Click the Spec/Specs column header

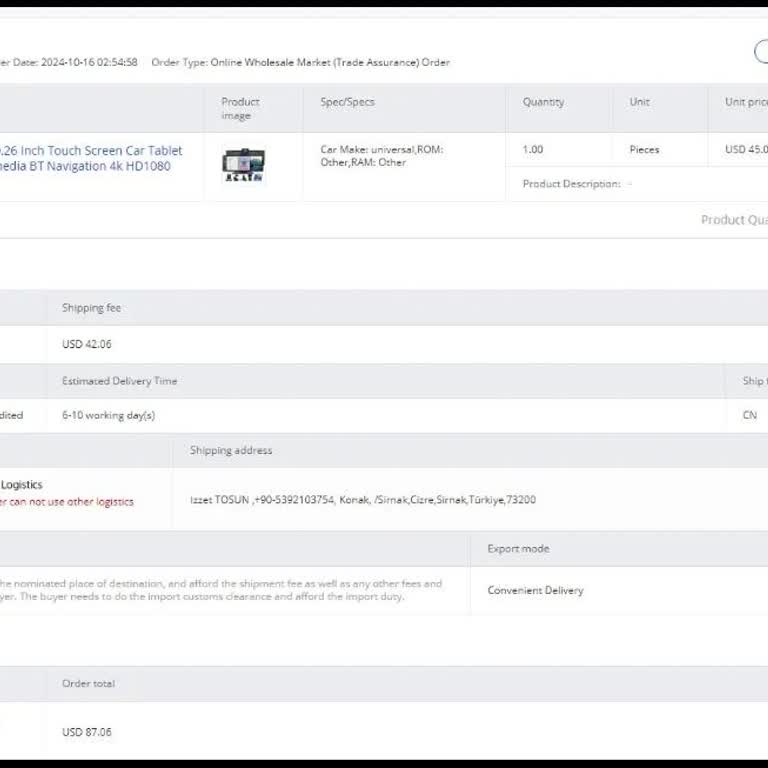pos(347,102)
